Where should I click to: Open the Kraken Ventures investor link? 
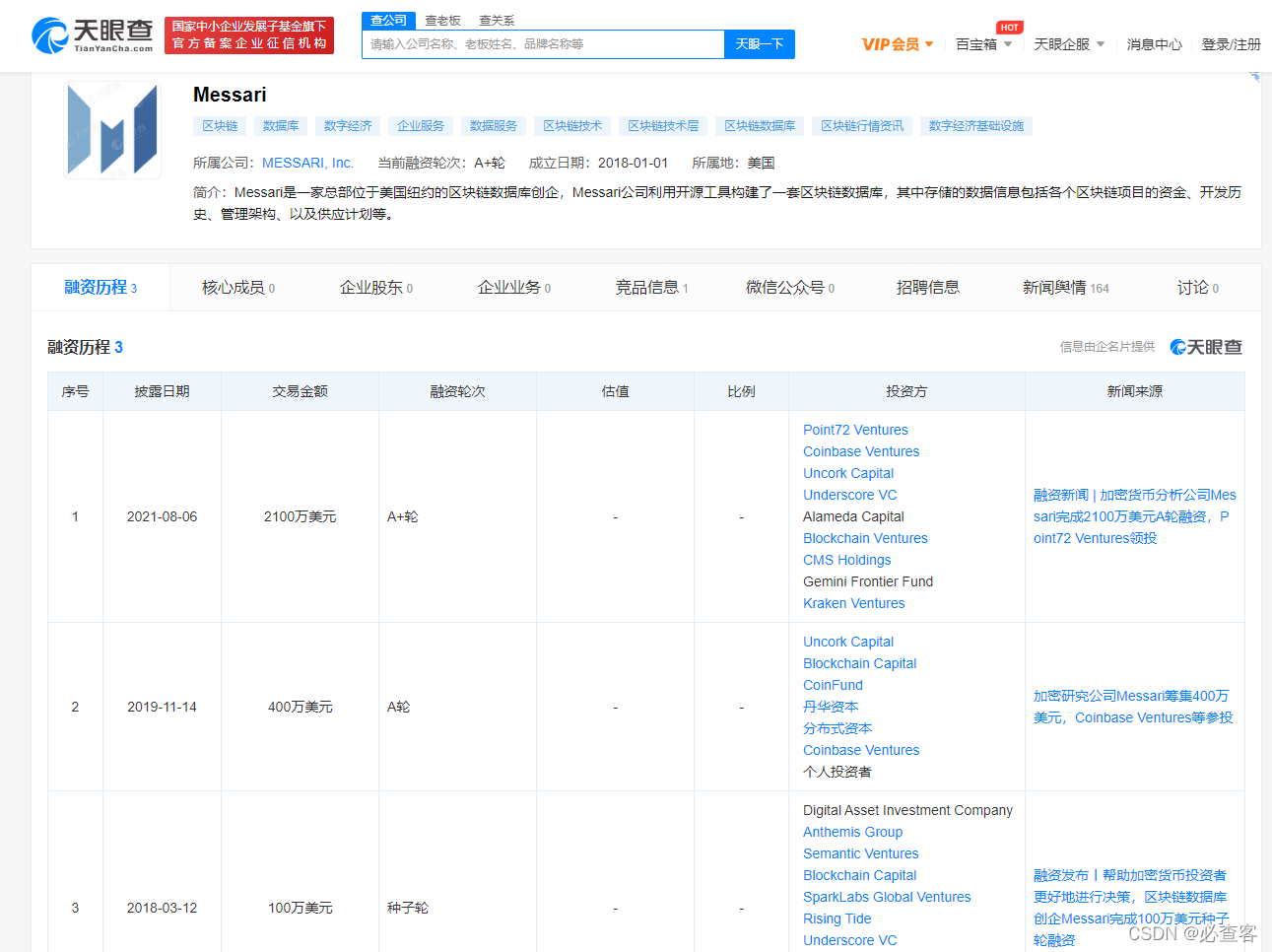[854, 603]
